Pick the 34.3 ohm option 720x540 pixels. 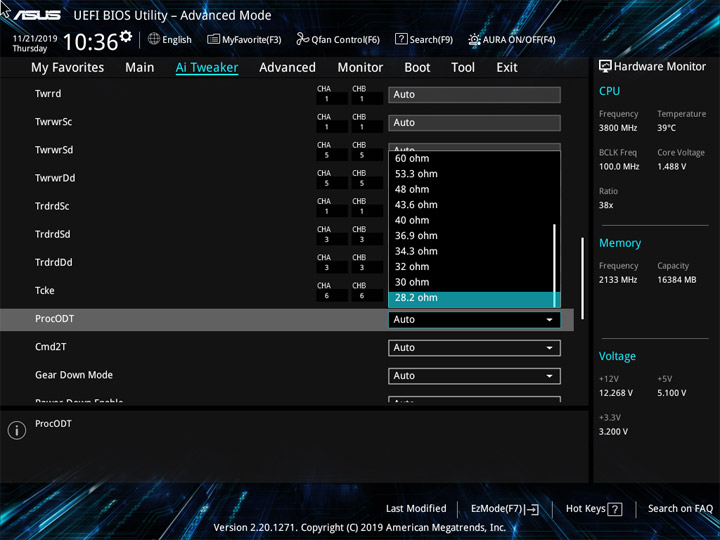point(472,251)
